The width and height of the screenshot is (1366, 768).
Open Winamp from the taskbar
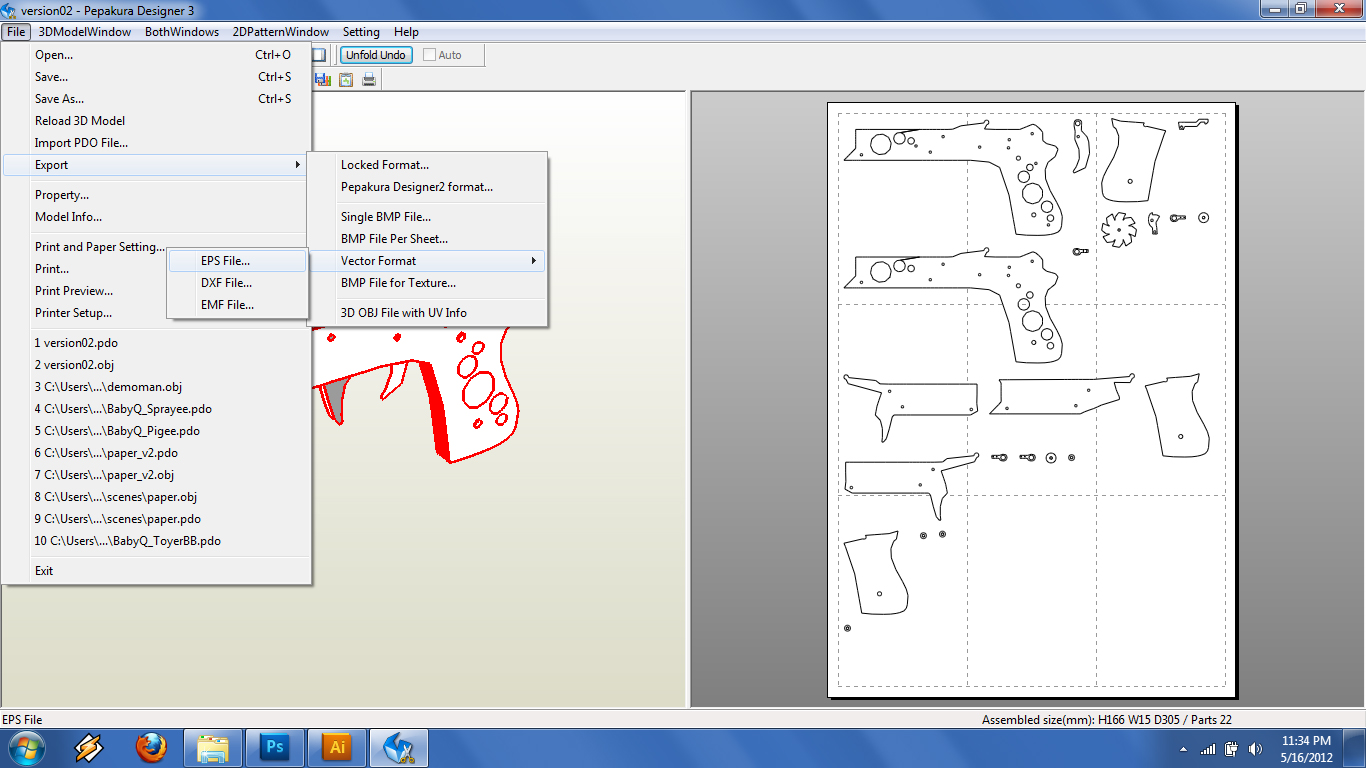[x=89, y=748]
